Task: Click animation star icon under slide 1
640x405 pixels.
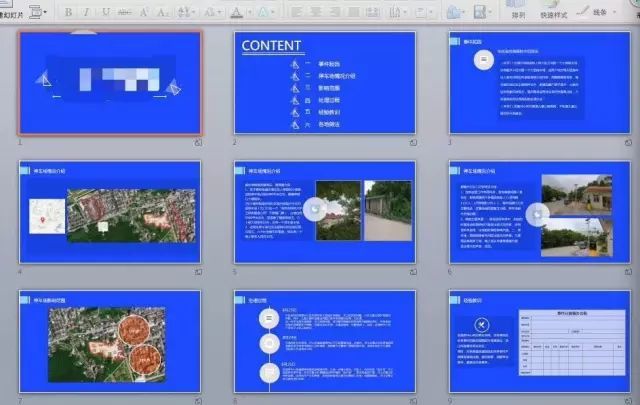Action: click(x=198, y=142)
